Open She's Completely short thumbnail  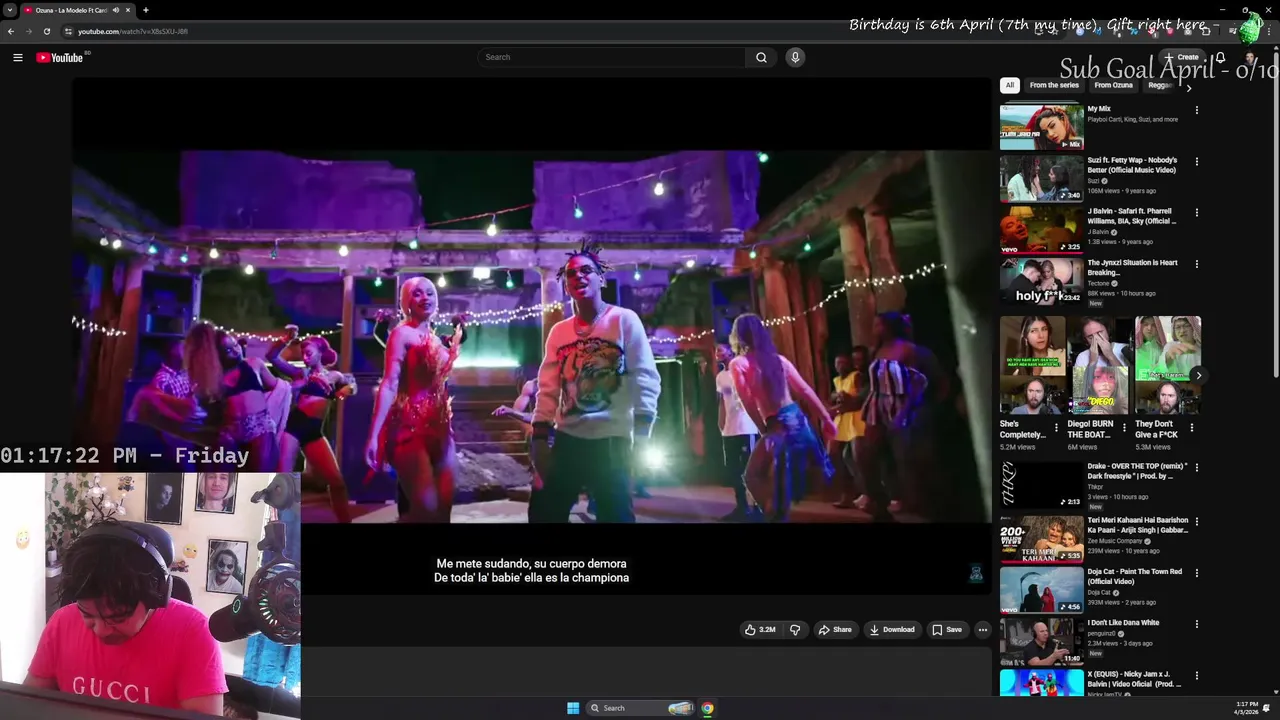(1032, 365)
